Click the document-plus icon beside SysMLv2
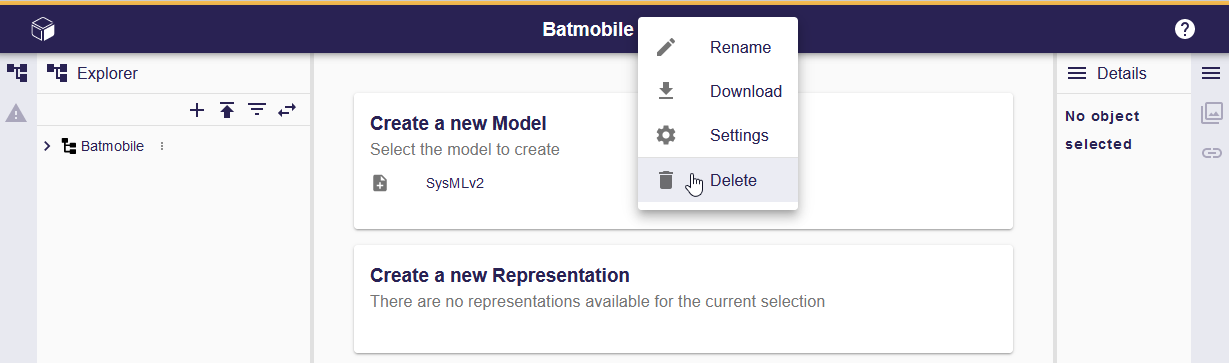Image resolution: width=1229 pixels, height=363 pixels. coord(380,183)
